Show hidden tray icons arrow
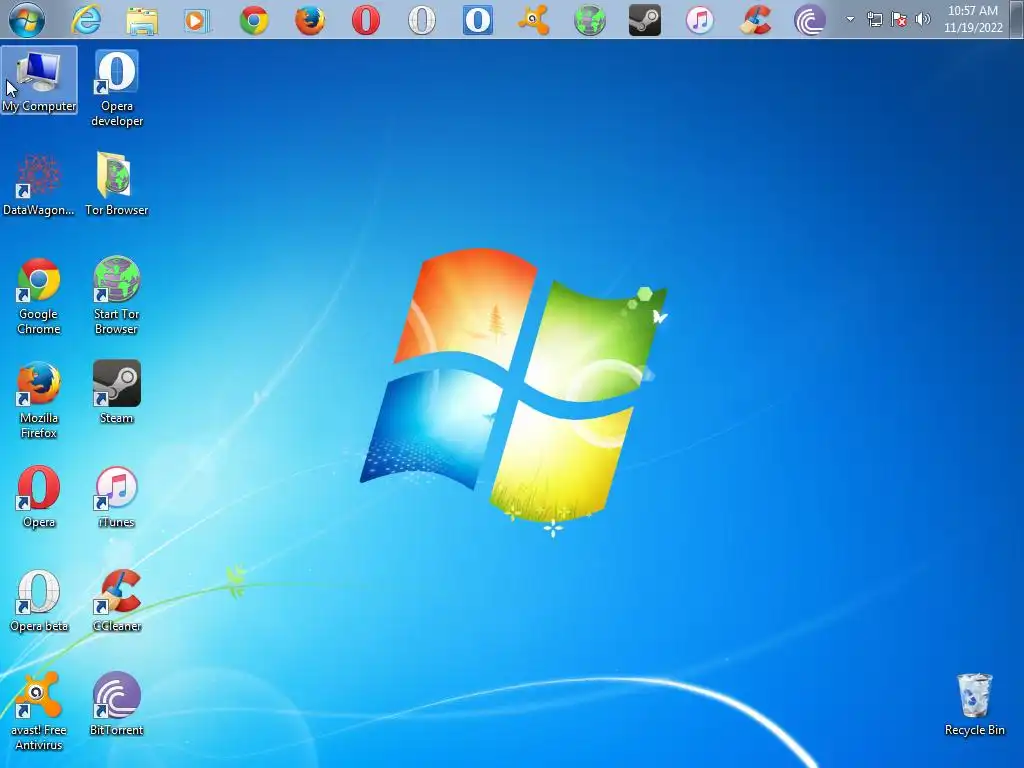The width and height of the screenshot is (1024, 768). click(850, 20)
